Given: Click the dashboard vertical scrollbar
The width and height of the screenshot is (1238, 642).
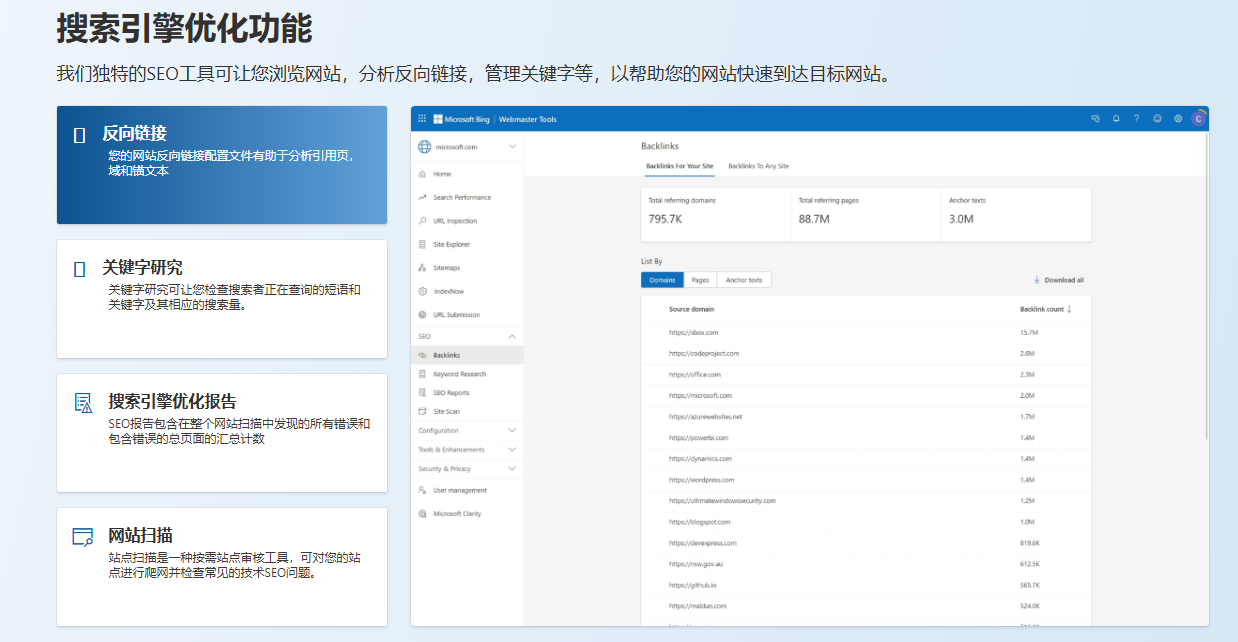Looking at the screenshot, I should [x=1205, y=300].
